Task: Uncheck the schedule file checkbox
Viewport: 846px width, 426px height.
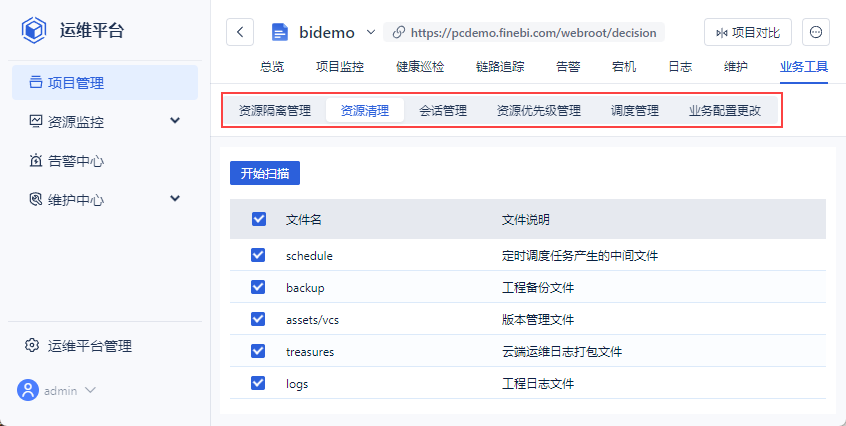Action: point(258,255)
